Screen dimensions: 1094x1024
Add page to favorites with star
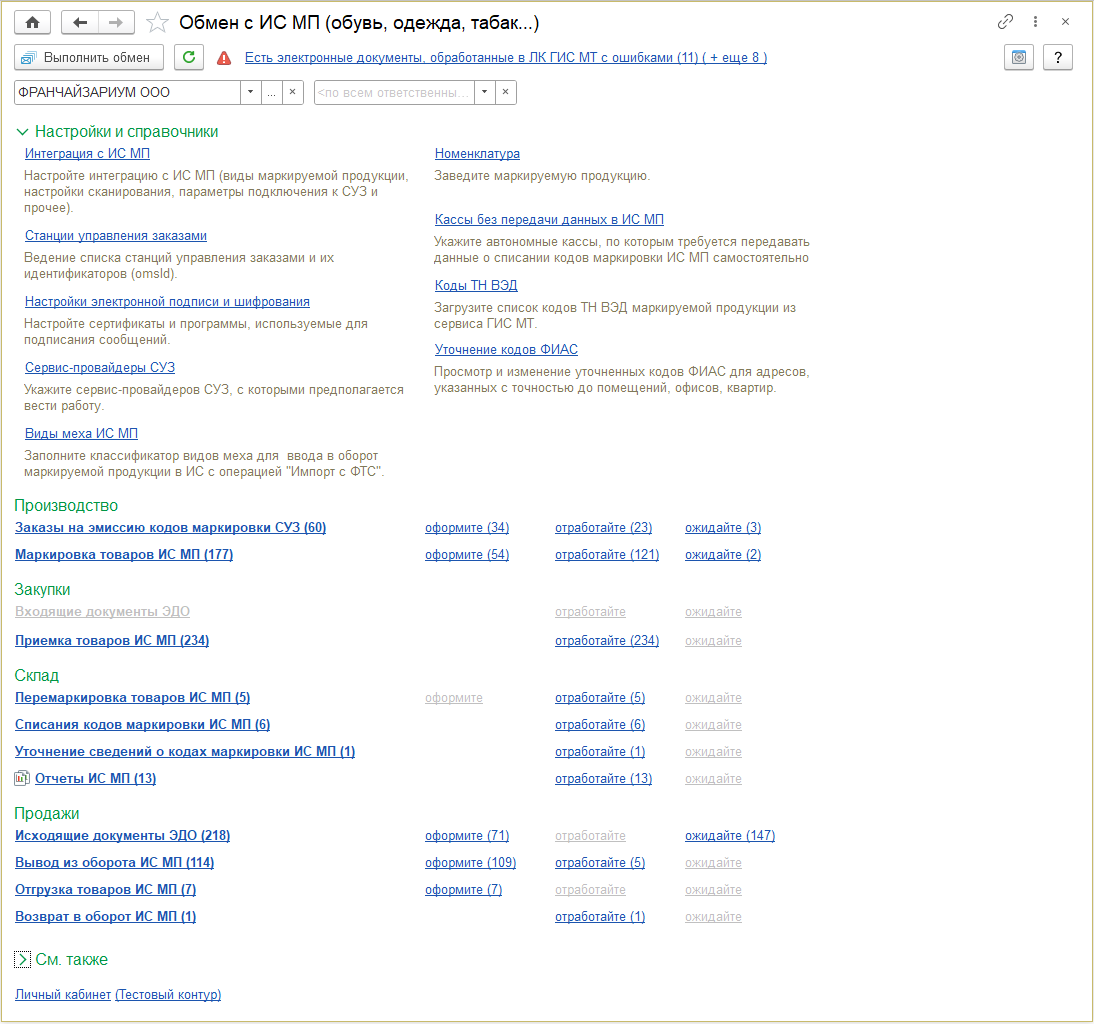pyautogui.click(x=157, y=23)
